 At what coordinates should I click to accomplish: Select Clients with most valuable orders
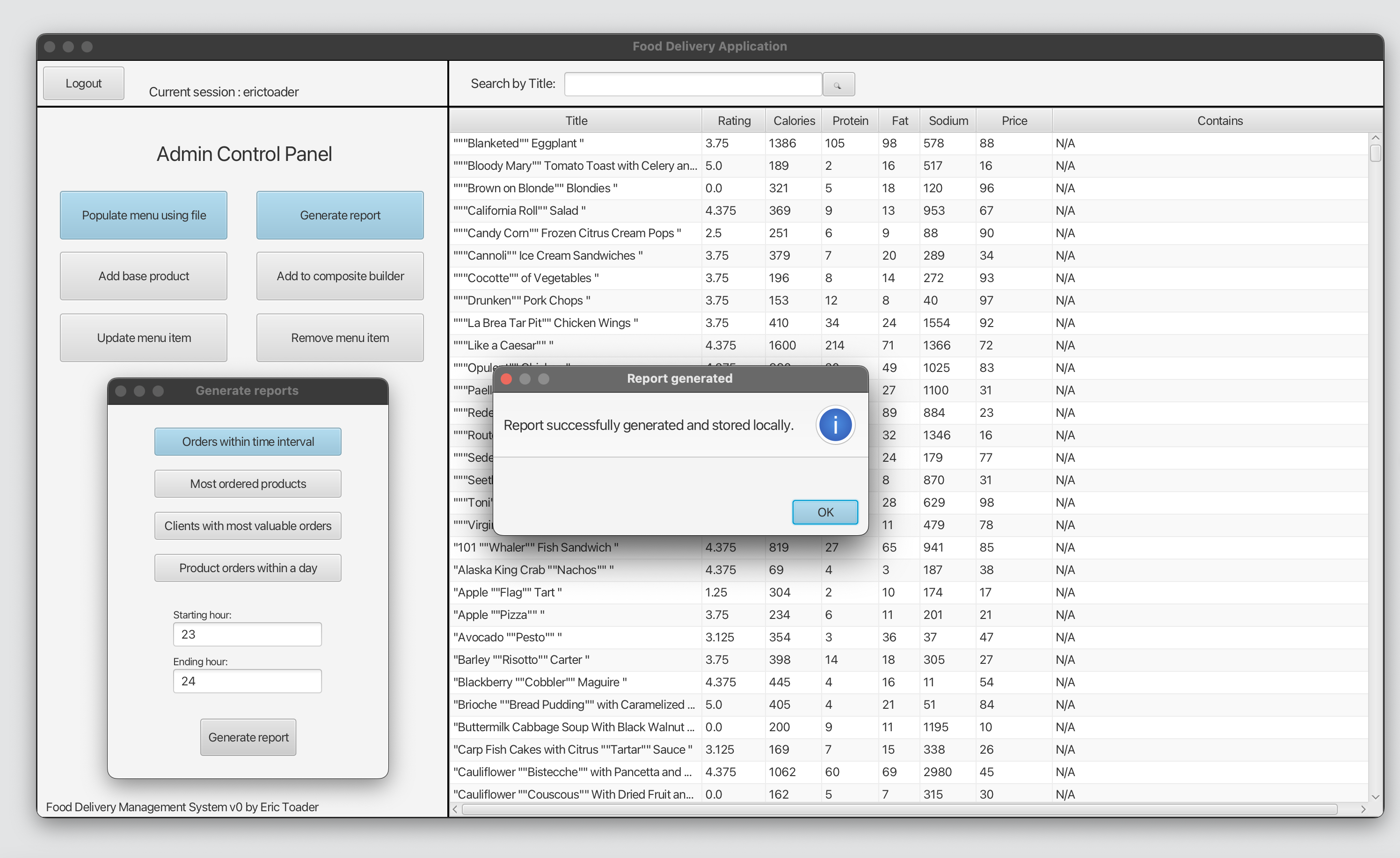(x=248, y=525)
